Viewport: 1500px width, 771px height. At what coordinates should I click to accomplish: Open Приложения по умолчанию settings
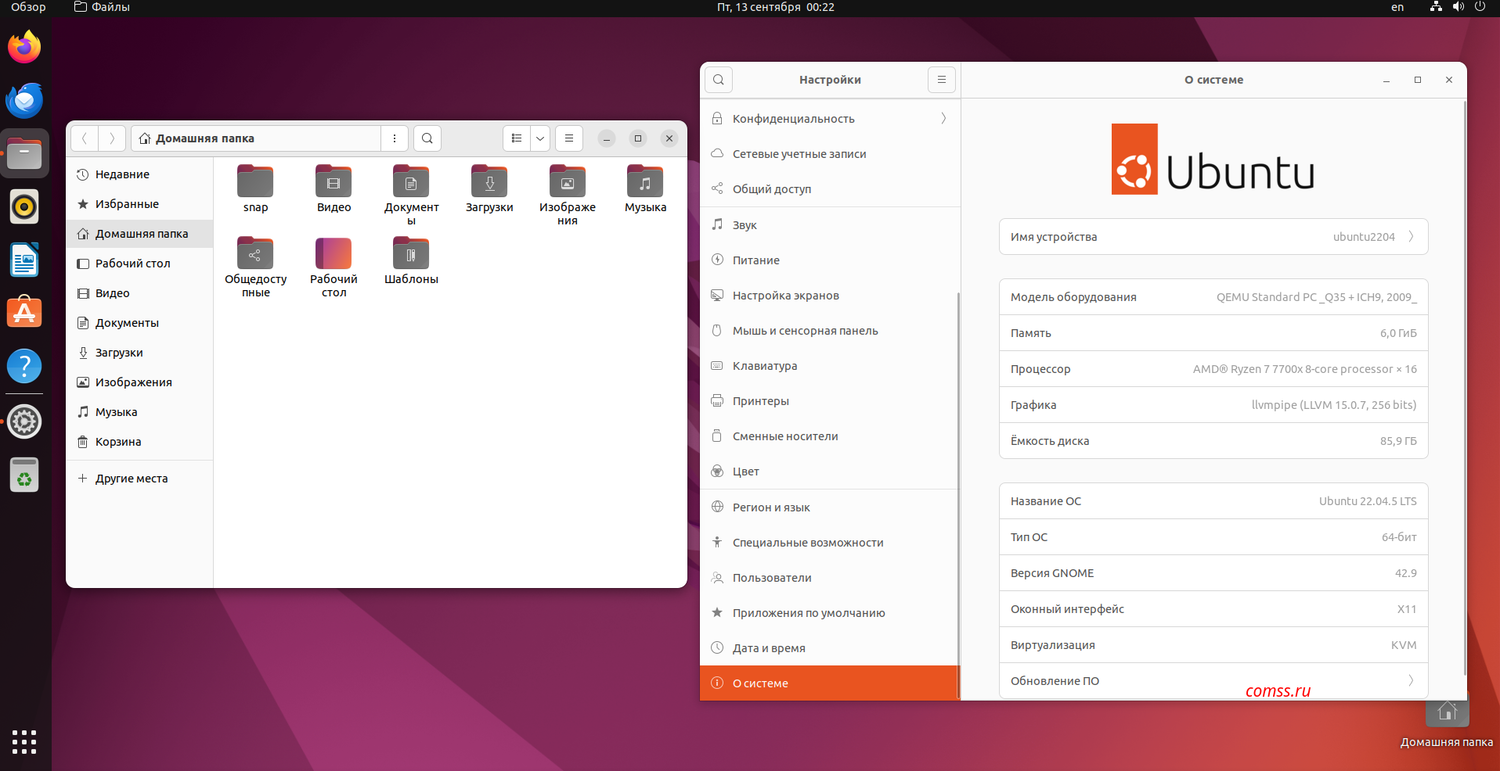coord(830,613)
